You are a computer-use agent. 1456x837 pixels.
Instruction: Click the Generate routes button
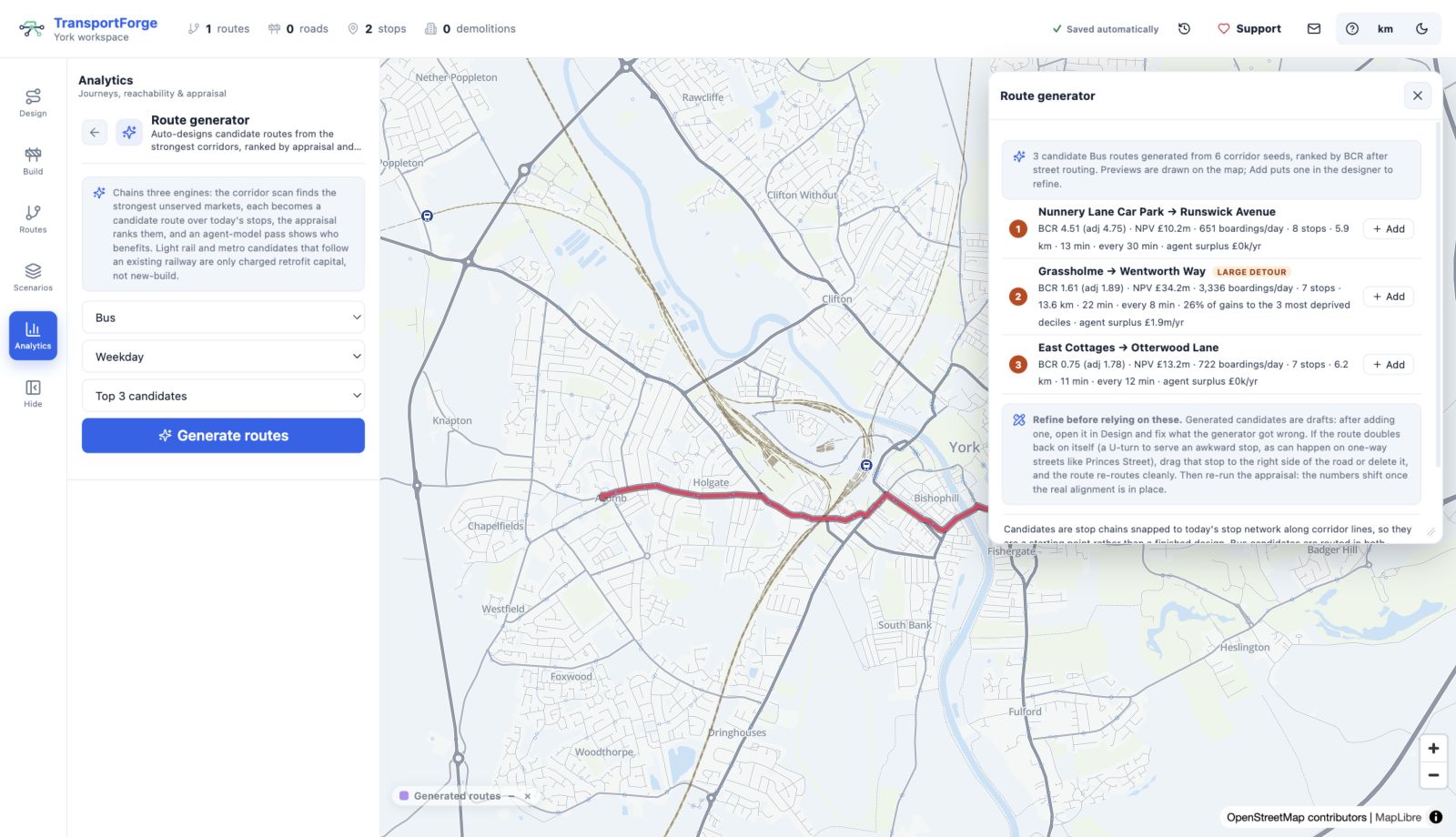click(x=223, y=436)
